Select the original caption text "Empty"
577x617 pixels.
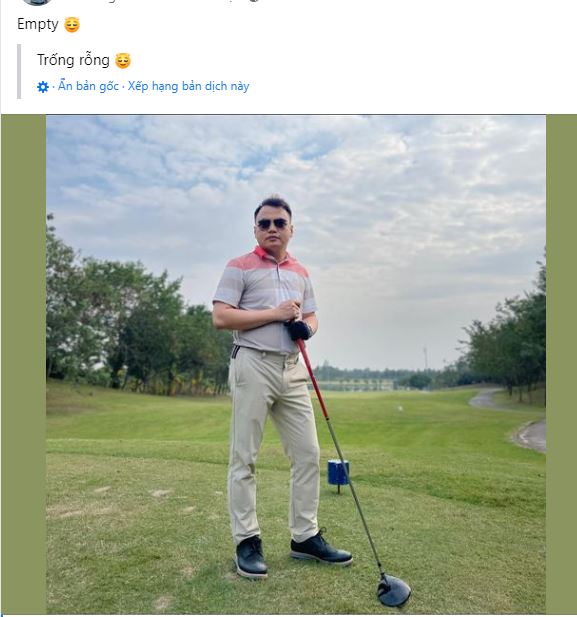(38, 25)
